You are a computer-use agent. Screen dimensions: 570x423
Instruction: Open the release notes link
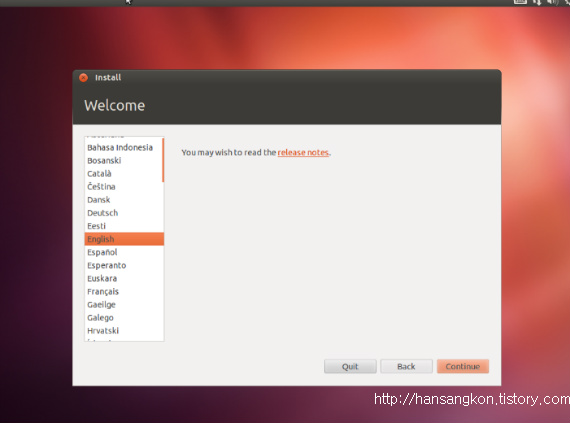point(303,153)
